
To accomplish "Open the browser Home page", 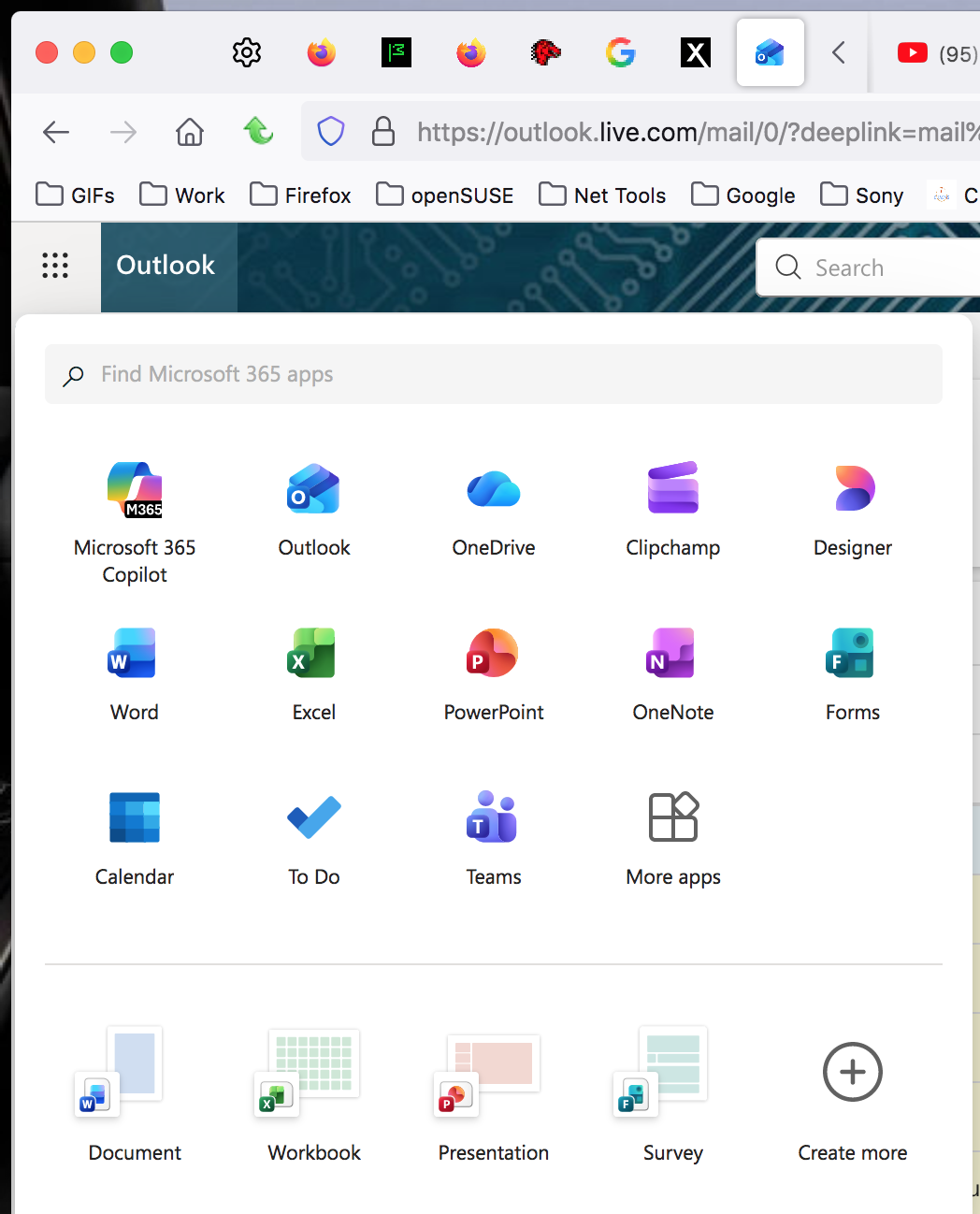I will point(190,132).
